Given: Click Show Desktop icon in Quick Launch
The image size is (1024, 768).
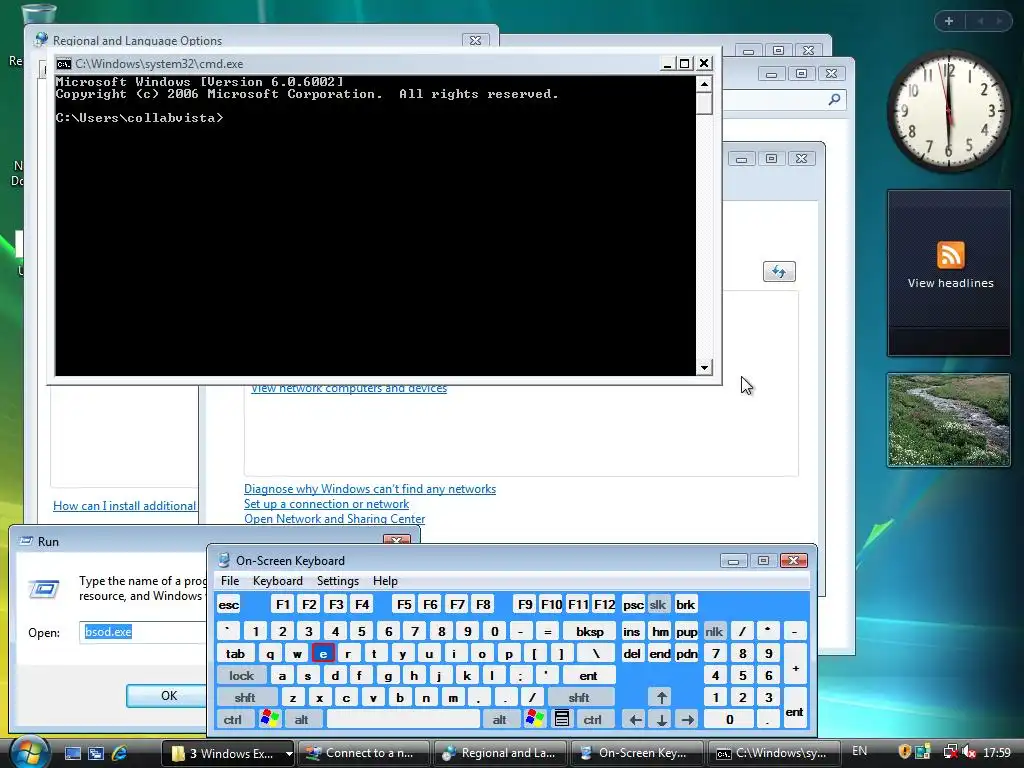Looking at the screenshot, I should click(x=72, y=753).
